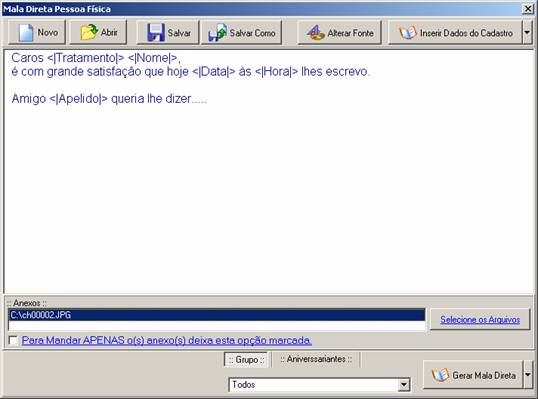
Task: Click the Anexos group label
Action: point(27,303)
